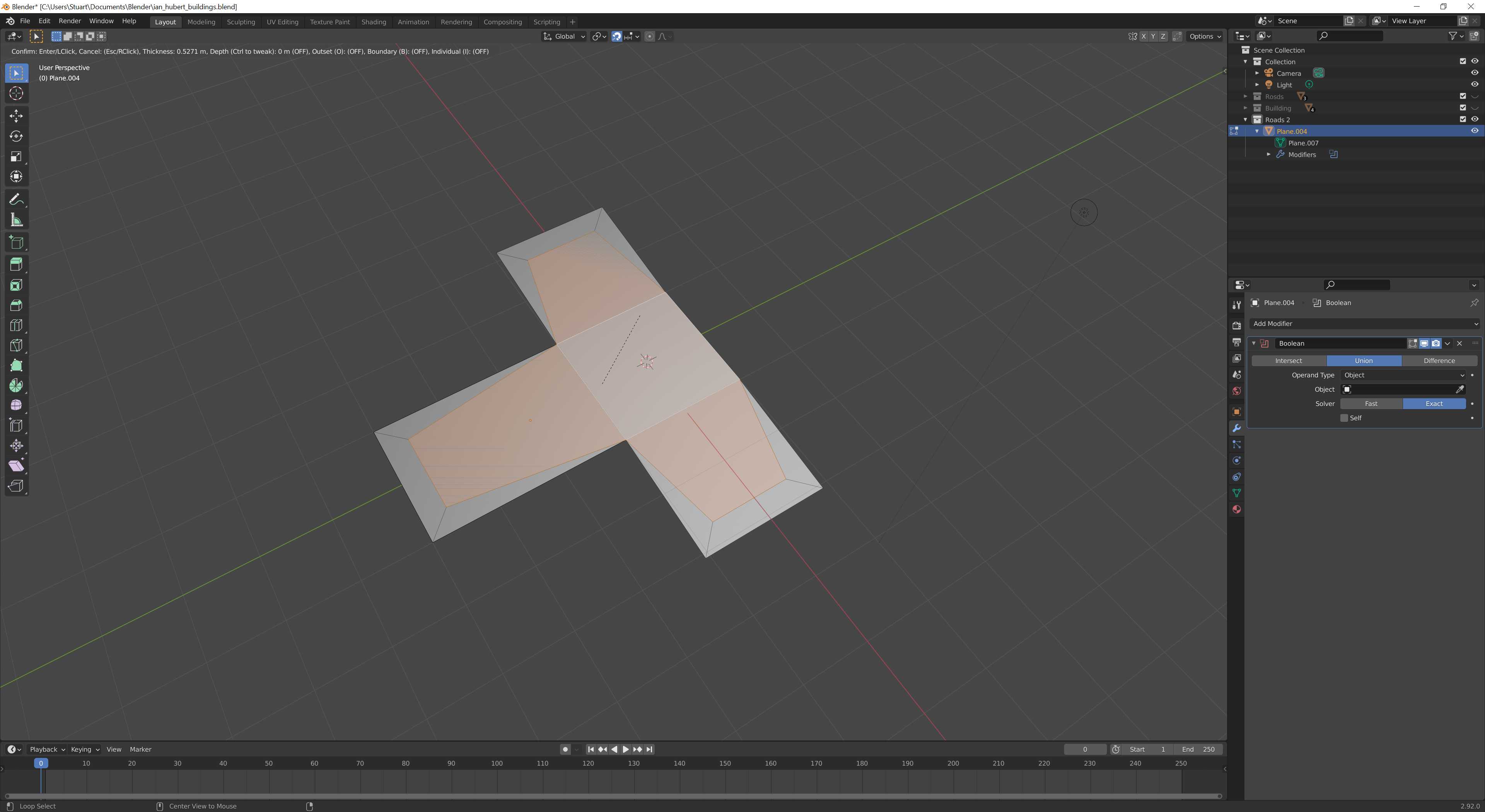Select the Add Cube tool
1485x812 pixels.
pos(15,242)
